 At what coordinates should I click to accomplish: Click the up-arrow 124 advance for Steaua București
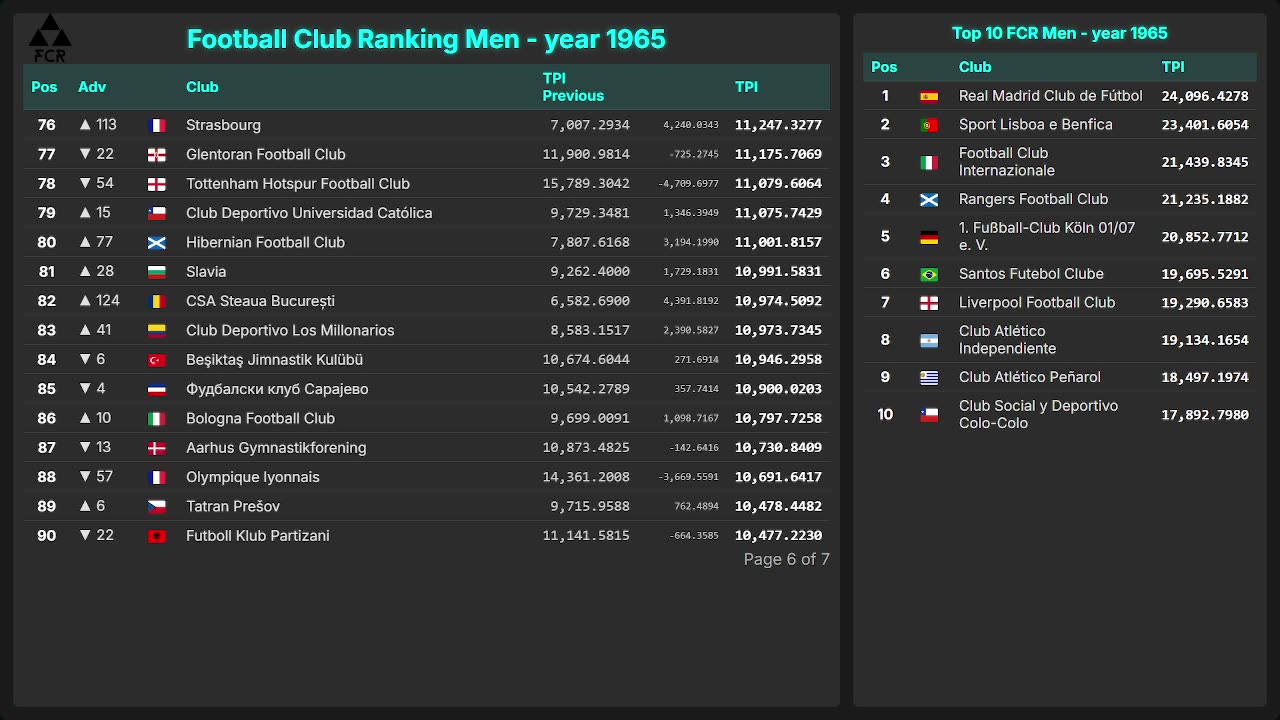(100, 301)
